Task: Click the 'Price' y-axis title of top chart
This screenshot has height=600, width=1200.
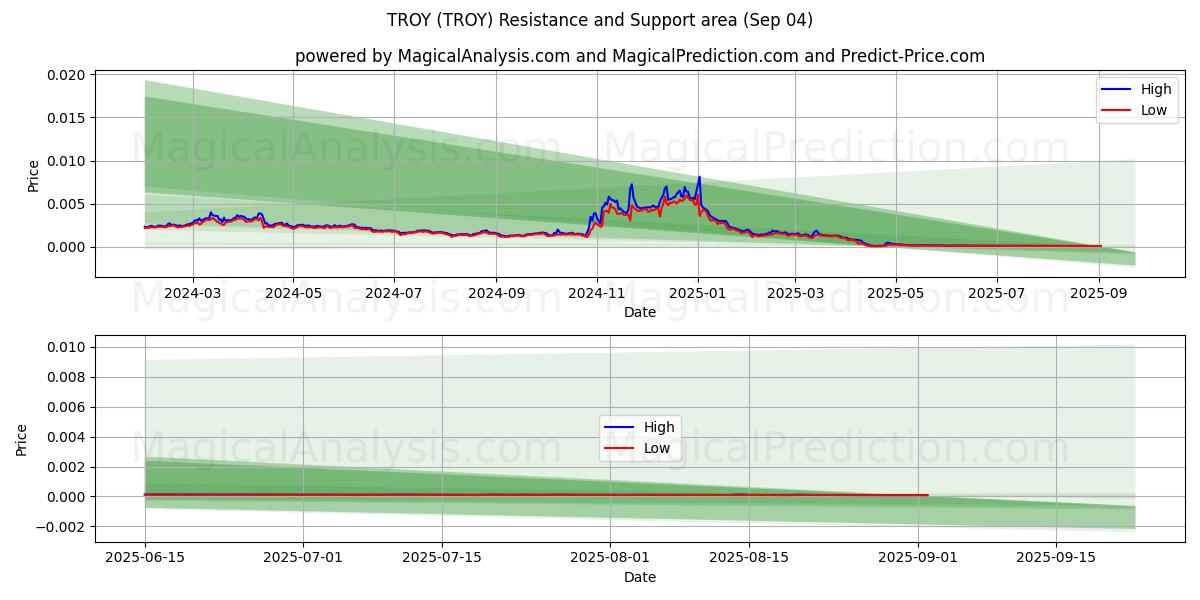Action: point(33,175)
